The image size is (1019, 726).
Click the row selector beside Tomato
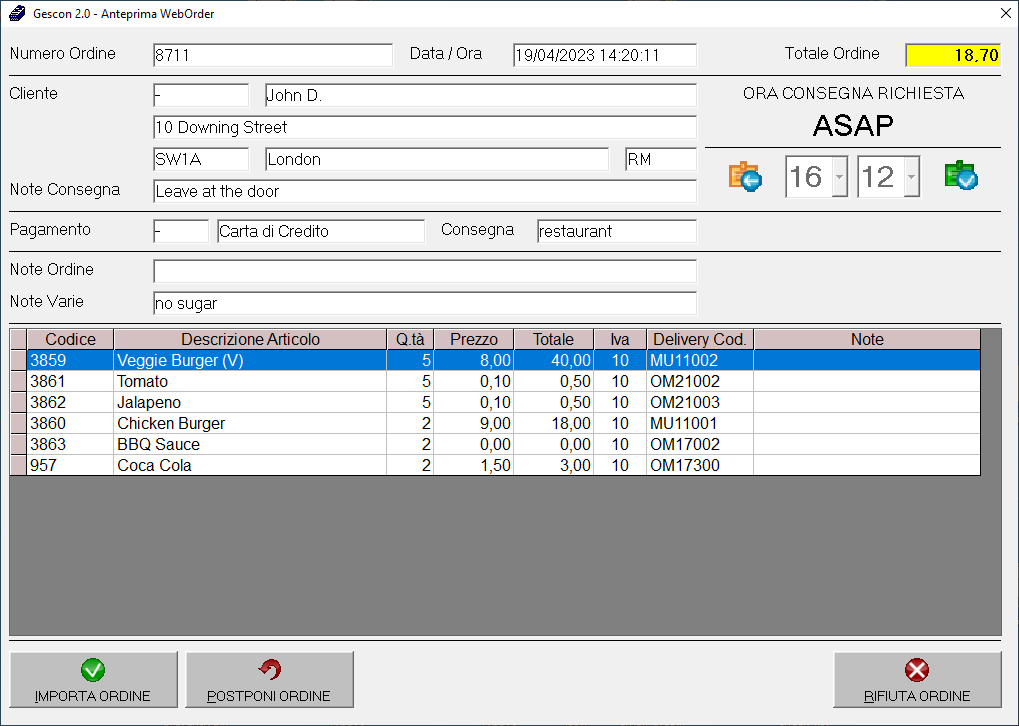coord(18,381)
